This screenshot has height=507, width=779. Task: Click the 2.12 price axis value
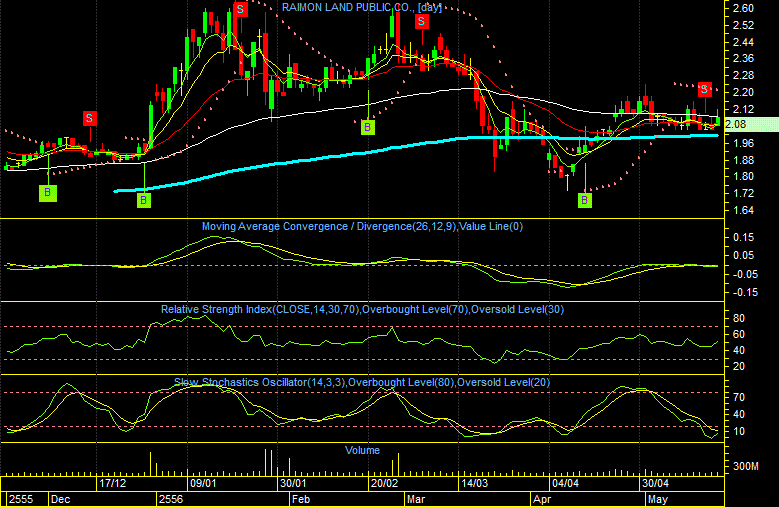[x=743, y=109]
